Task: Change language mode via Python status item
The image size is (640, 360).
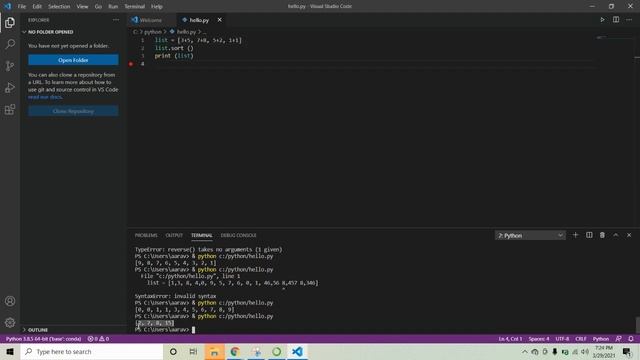Action: pyautogui.click(x=601, y=339)
